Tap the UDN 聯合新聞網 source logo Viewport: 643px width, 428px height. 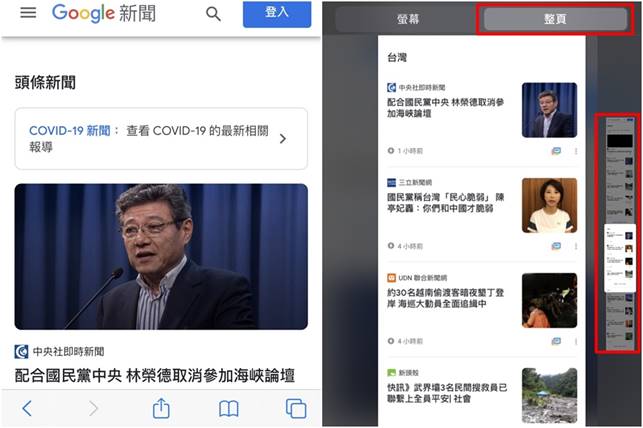(x=392, y=278)
